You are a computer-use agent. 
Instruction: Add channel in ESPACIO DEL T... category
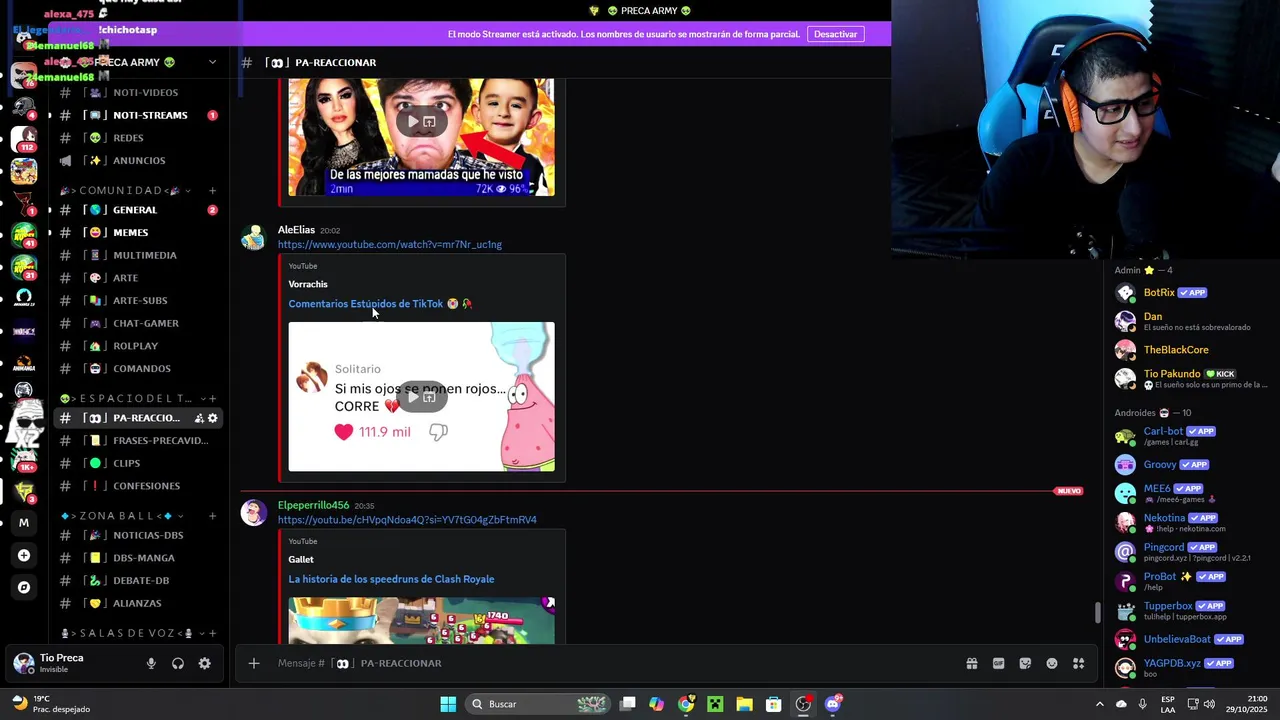(212, 398)
